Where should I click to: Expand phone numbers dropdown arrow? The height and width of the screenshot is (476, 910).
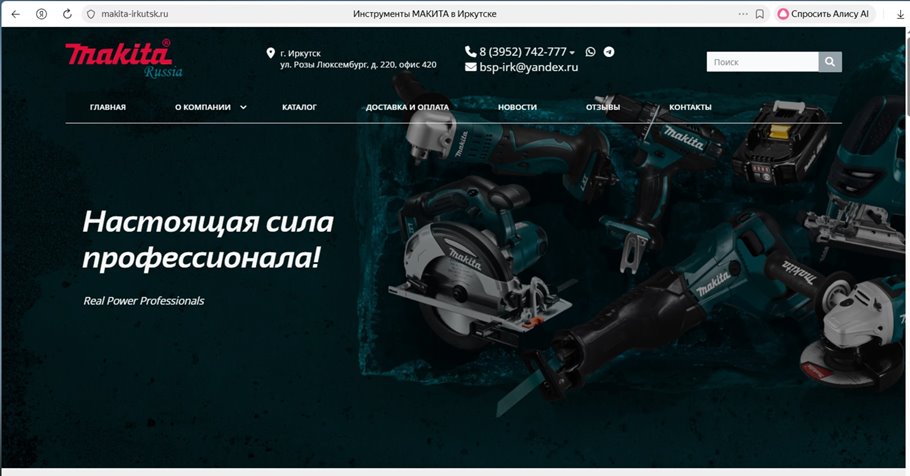coord(572,53)
